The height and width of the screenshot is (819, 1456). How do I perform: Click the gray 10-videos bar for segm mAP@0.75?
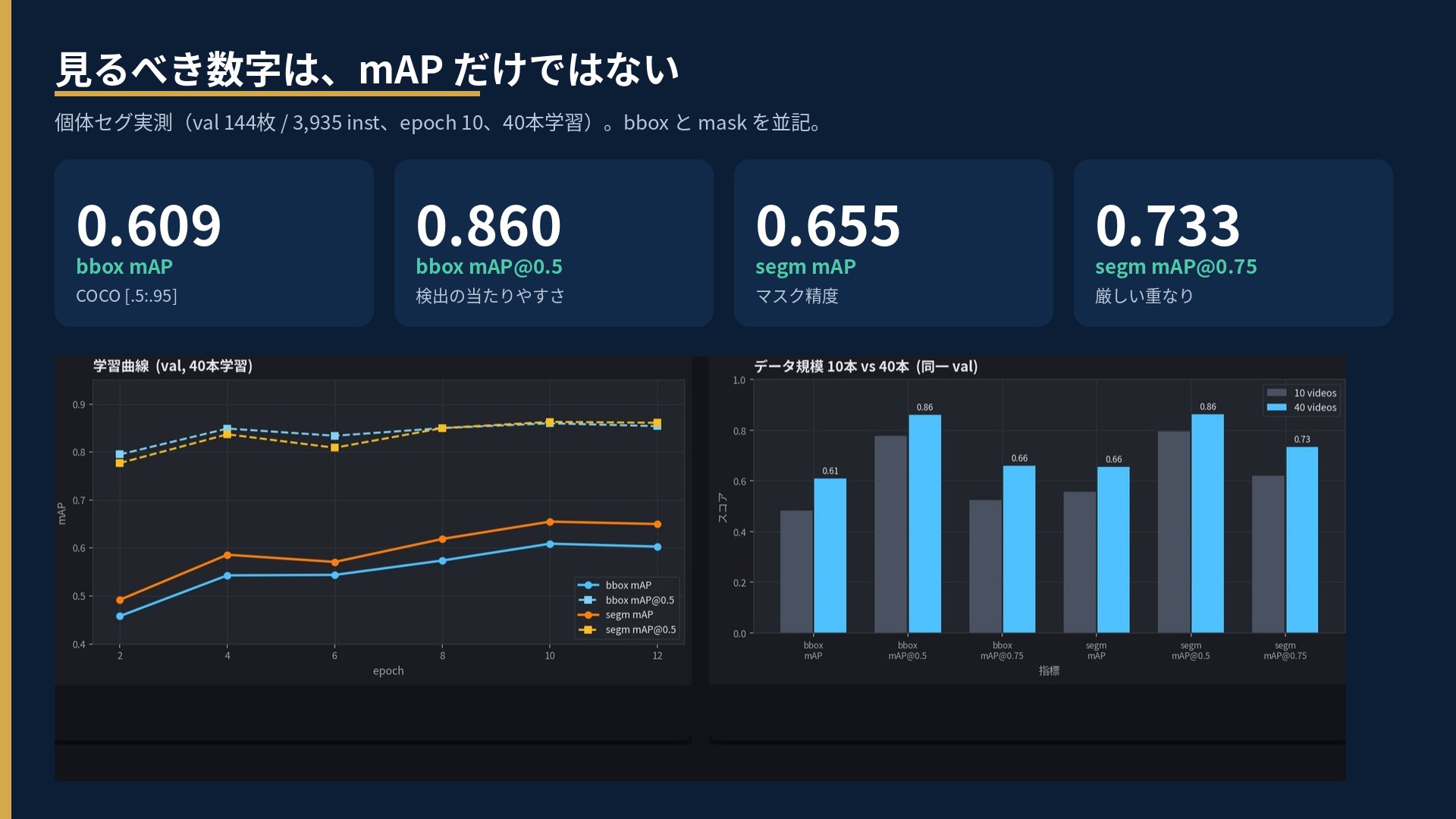tap(1268, 554)
